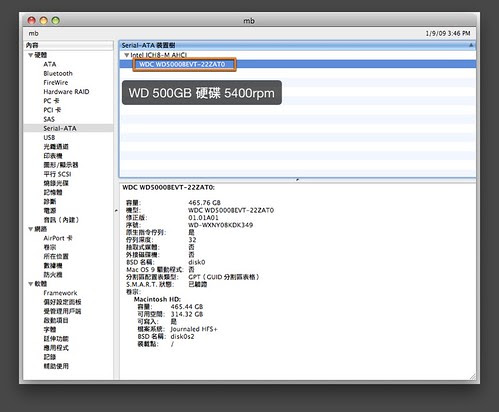Click the green zoom window button
This screenshot has width=499, height=412.
pyautogui.click(x=56, y=21)
